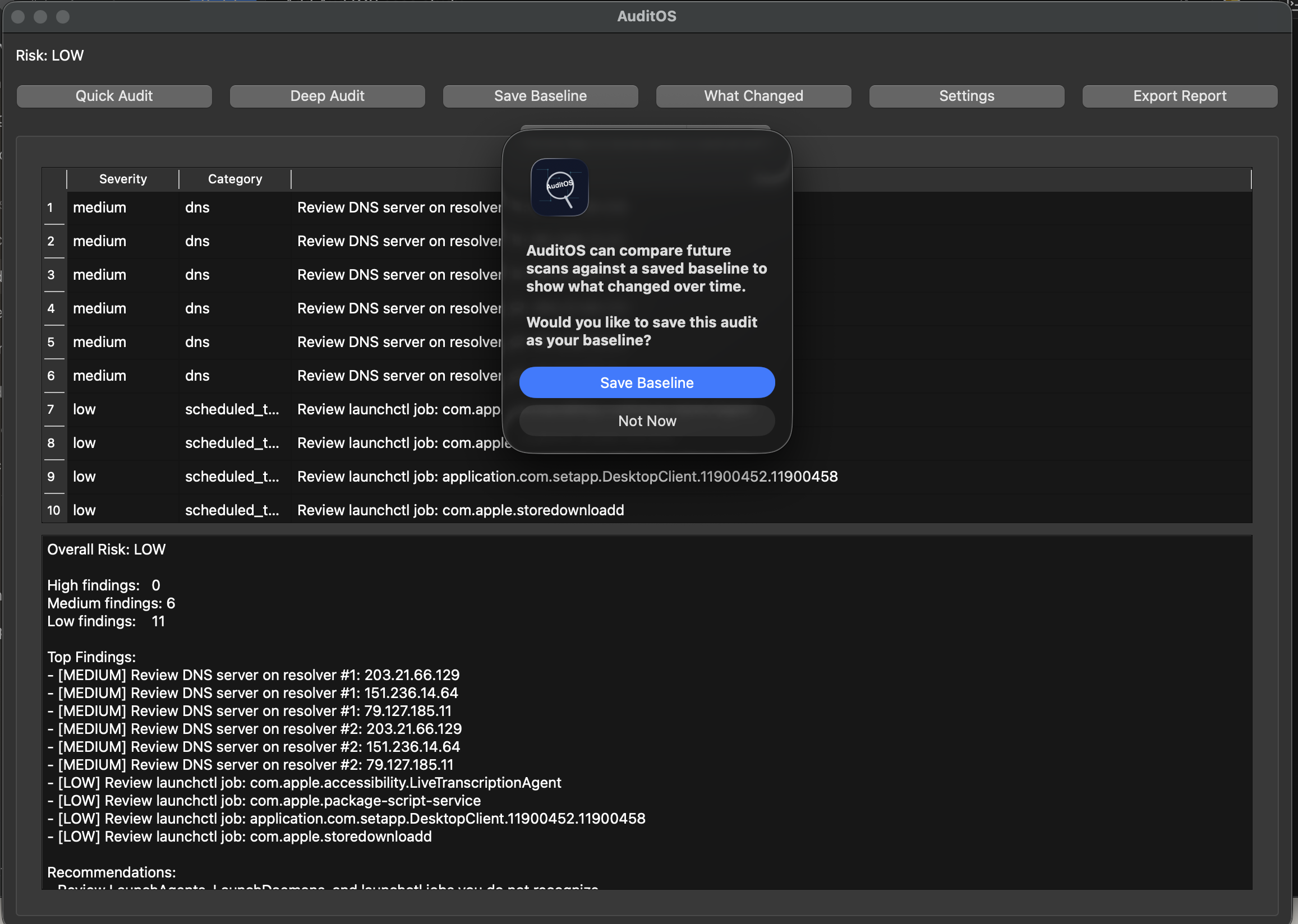This screenshot has height=924, width=1298.
Task: Click summary line resolver #2: 79.127.185.11
Action: coord(250,764)
